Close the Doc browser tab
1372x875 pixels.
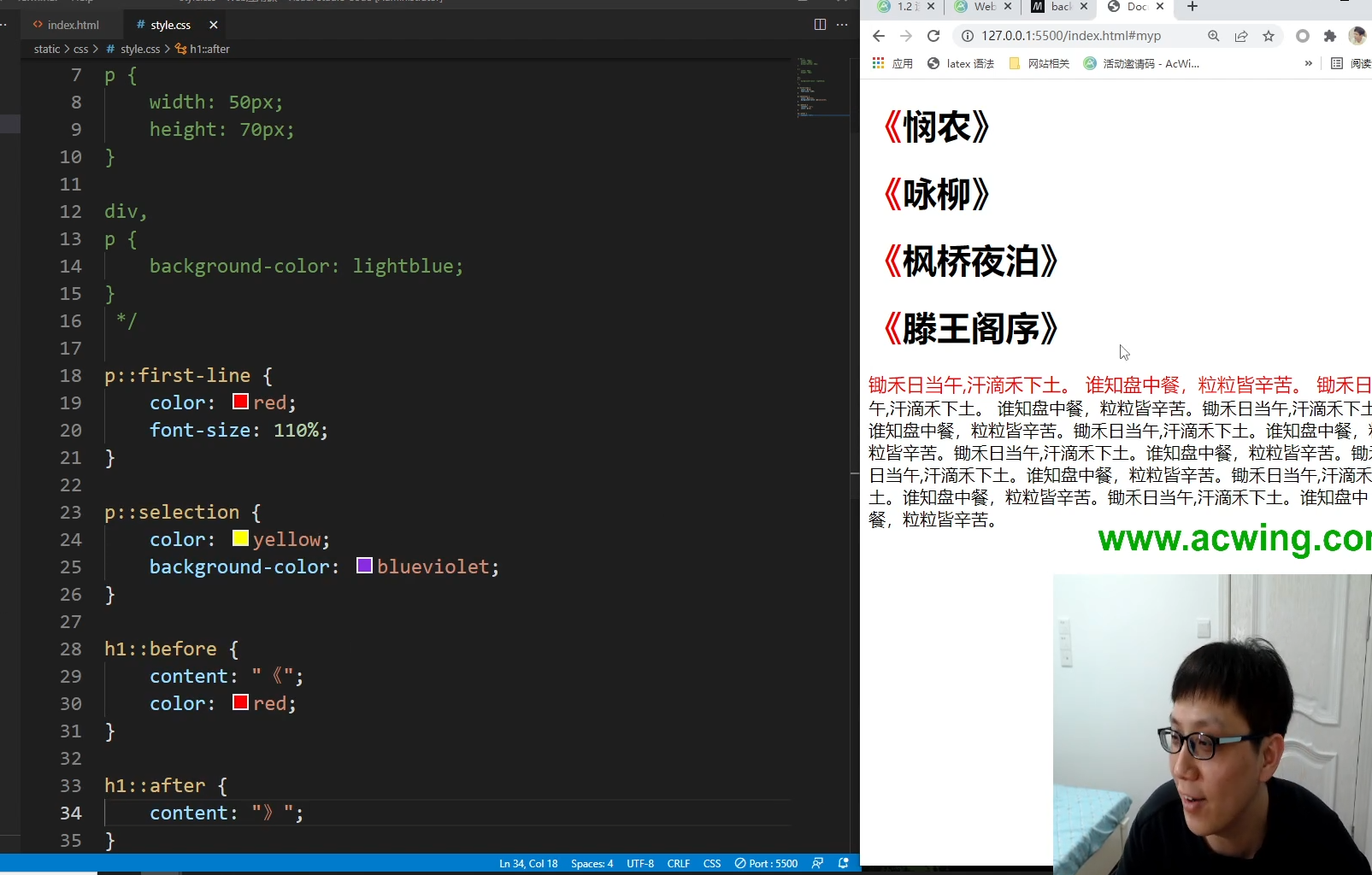point(1160,7)
